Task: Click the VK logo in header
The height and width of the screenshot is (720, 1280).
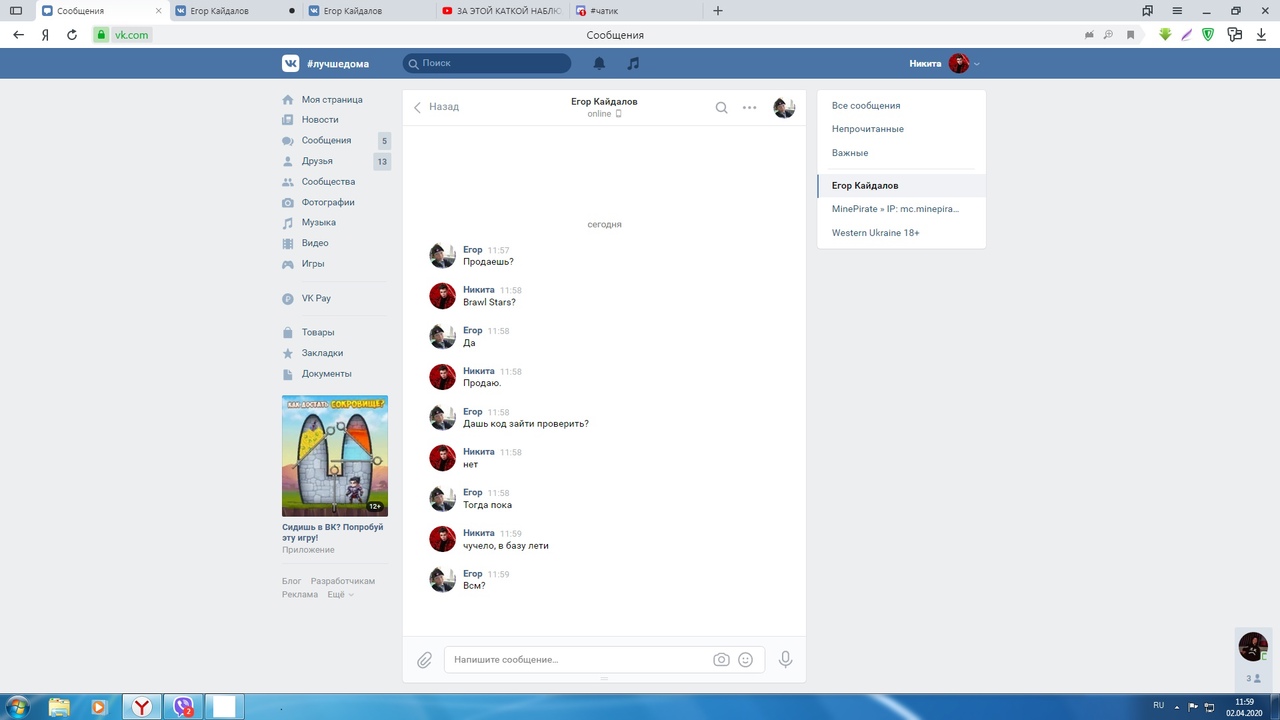Action: click(290, 63)
